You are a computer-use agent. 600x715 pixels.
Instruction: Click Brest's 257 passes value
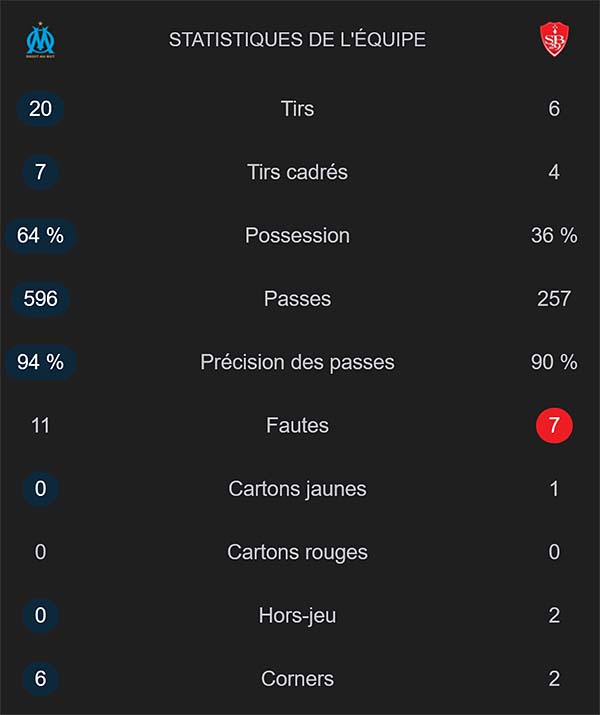click(553, 298)
